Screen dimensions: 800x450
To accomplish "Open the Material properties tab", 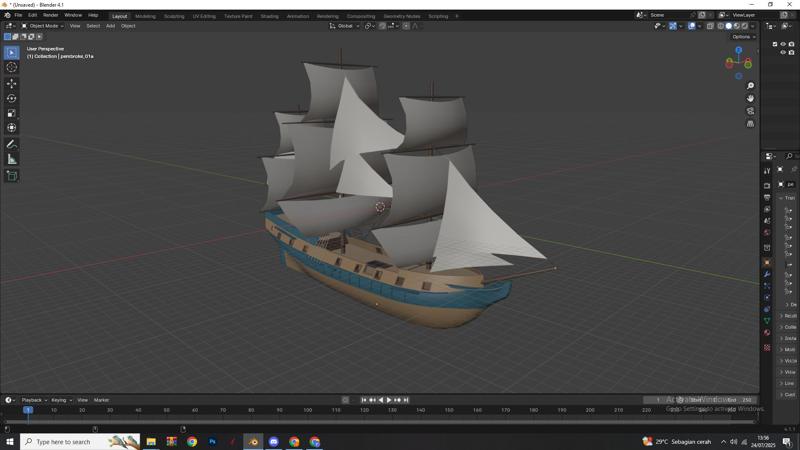I will 767,333.
